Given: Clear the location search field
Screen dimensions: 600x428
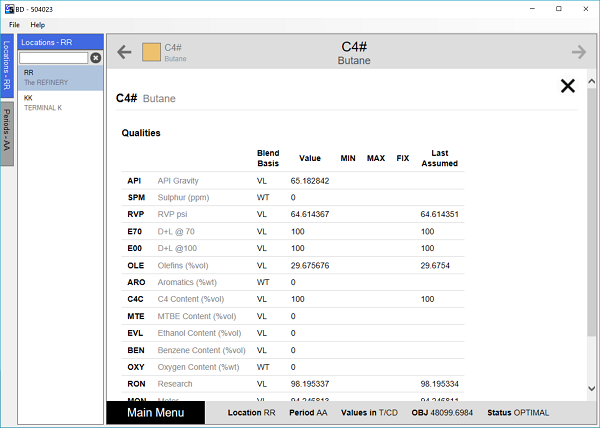Looking at the screenshot, I should point(96,58).
